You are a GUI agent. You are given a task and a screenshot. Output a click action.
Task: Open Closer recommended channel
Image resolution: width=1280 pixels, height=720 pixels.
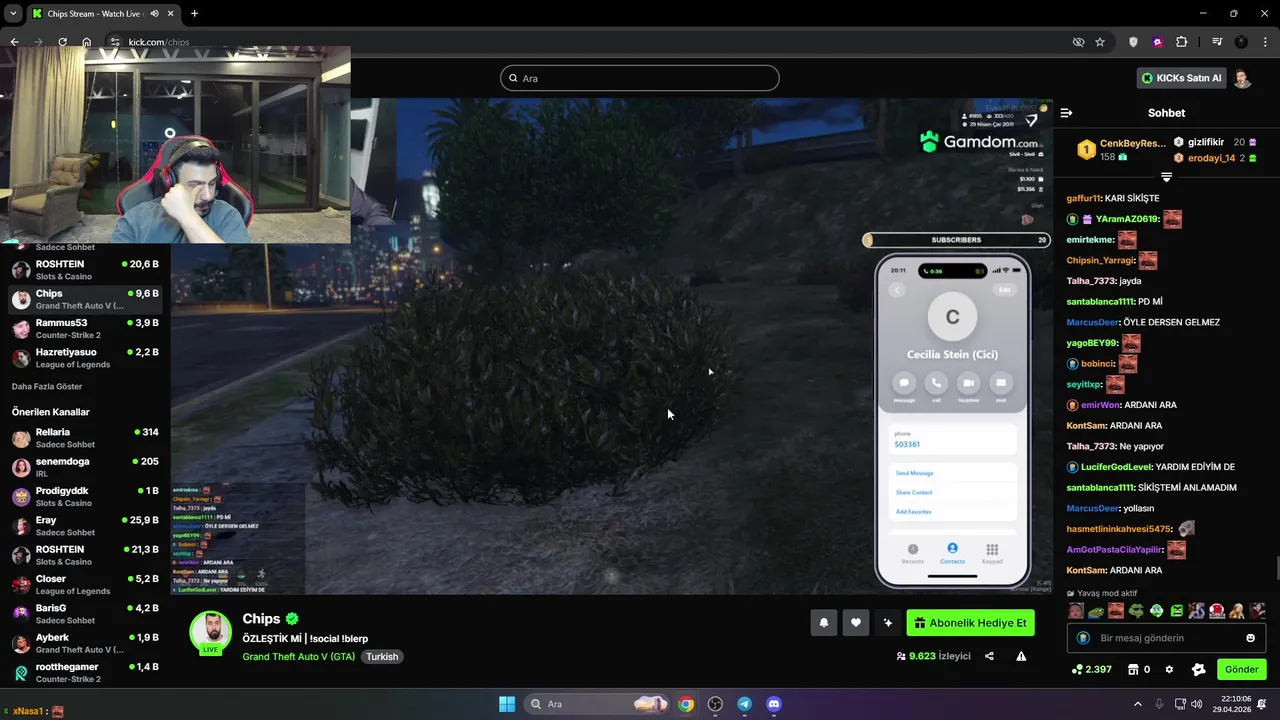(85, 585)
